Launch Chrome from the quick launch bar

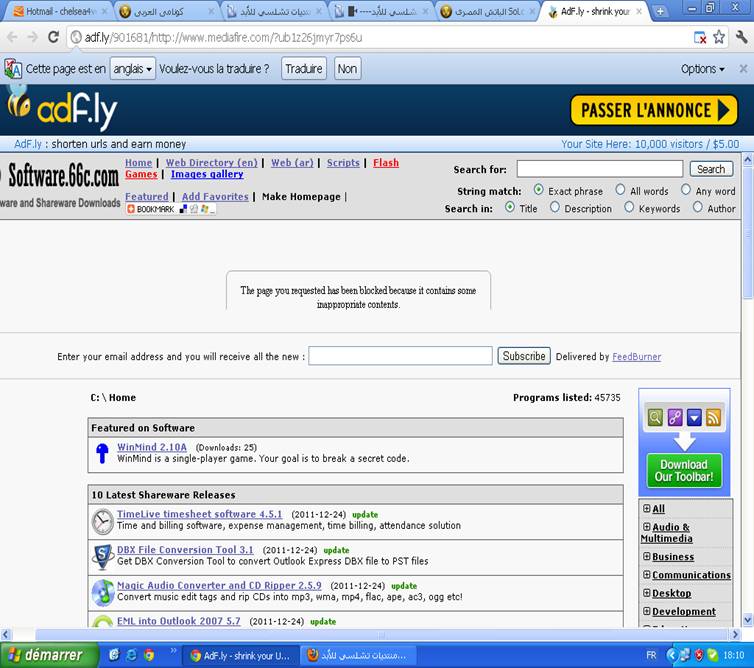tap(149, 655)
